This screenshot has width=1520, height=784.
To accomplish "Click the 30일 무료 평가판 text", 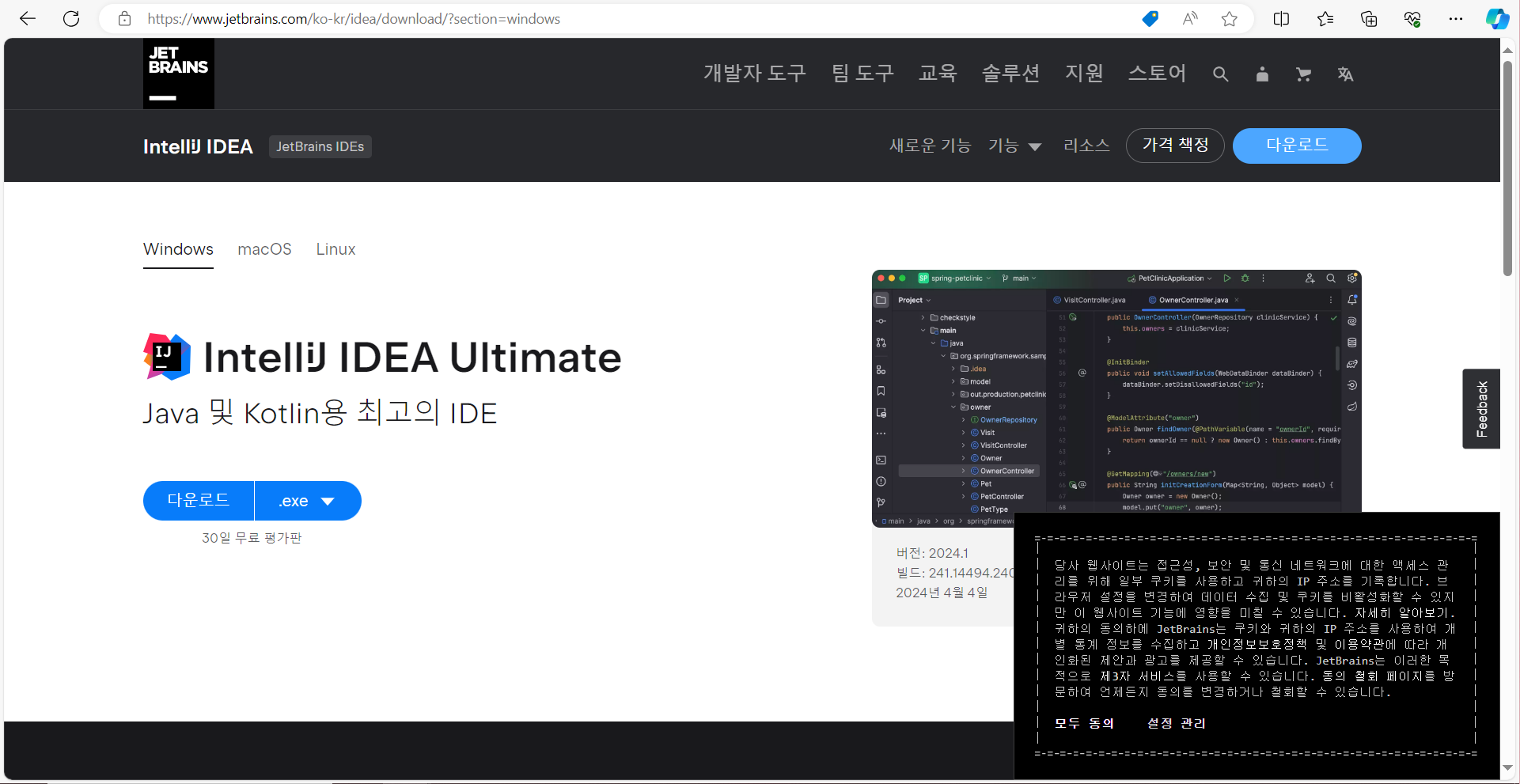I will click(x=252, y=538).
